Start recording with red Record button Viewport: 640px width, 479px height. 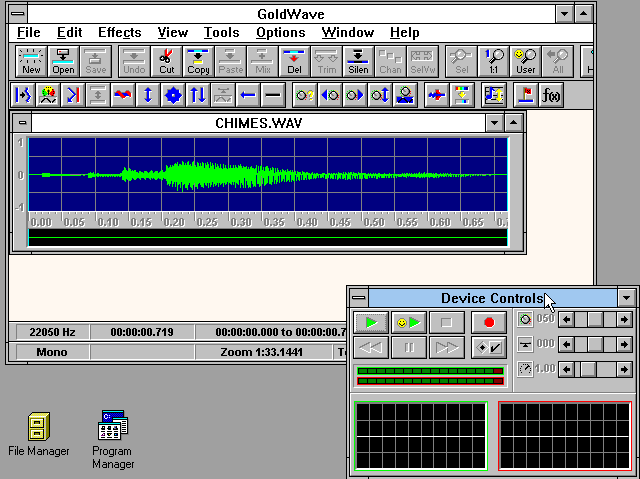click(x=489, y=323)
